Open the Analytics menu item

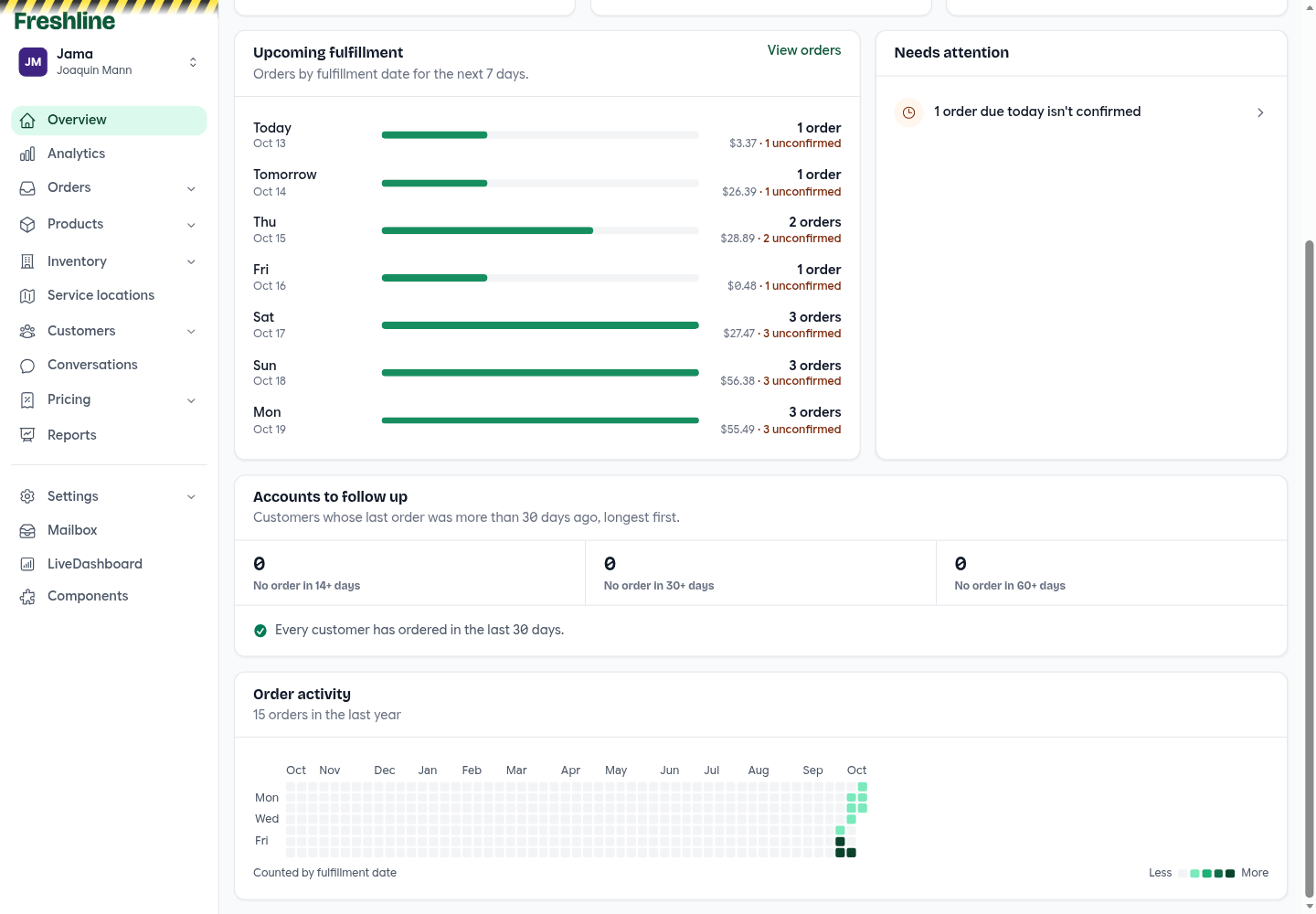(x=109, y=154)
